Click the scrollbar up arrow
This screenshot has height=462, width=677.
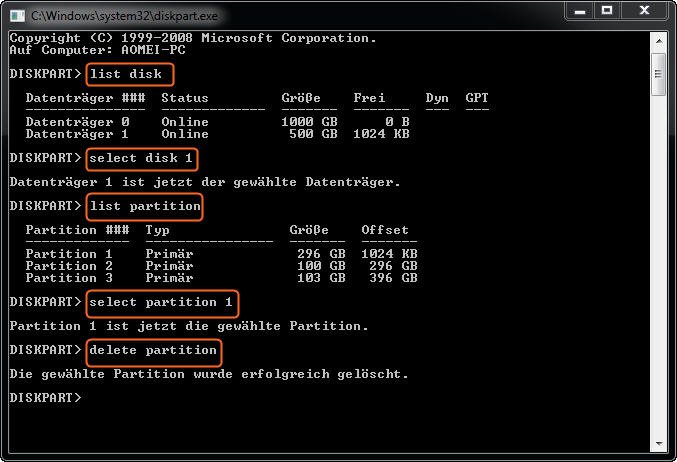(x=658, y=39)
